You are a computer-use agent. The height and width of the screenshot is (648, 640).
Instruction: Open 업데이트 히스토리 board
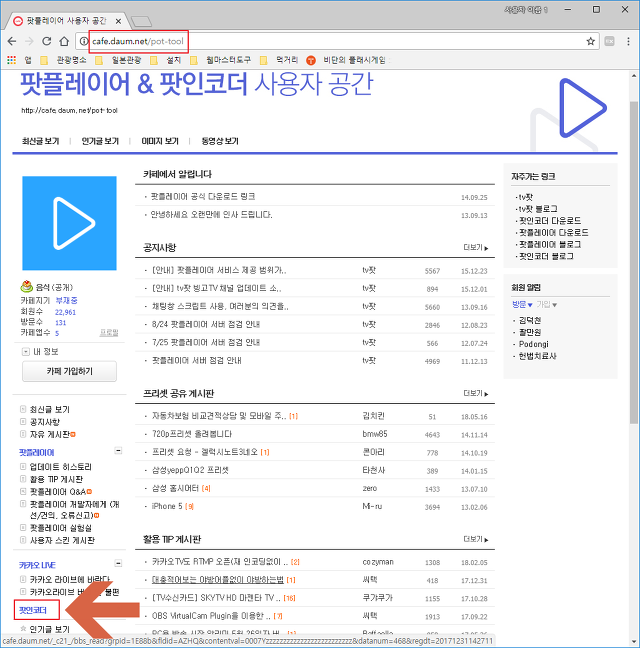pyautogui.click(x=60, y=467)
